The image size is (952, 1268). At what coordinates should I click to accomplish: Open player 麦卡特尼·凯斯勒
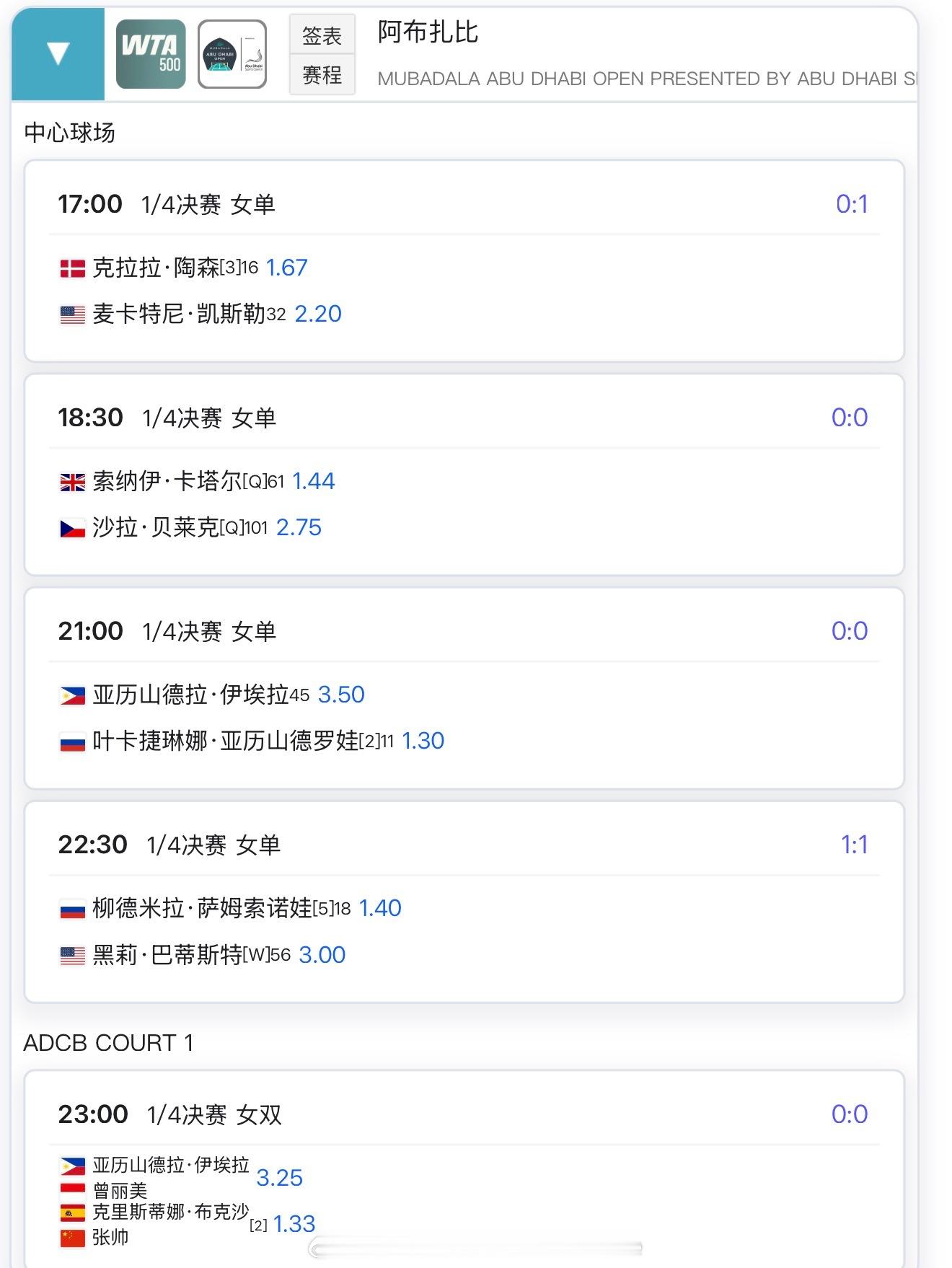coord(179,314)
